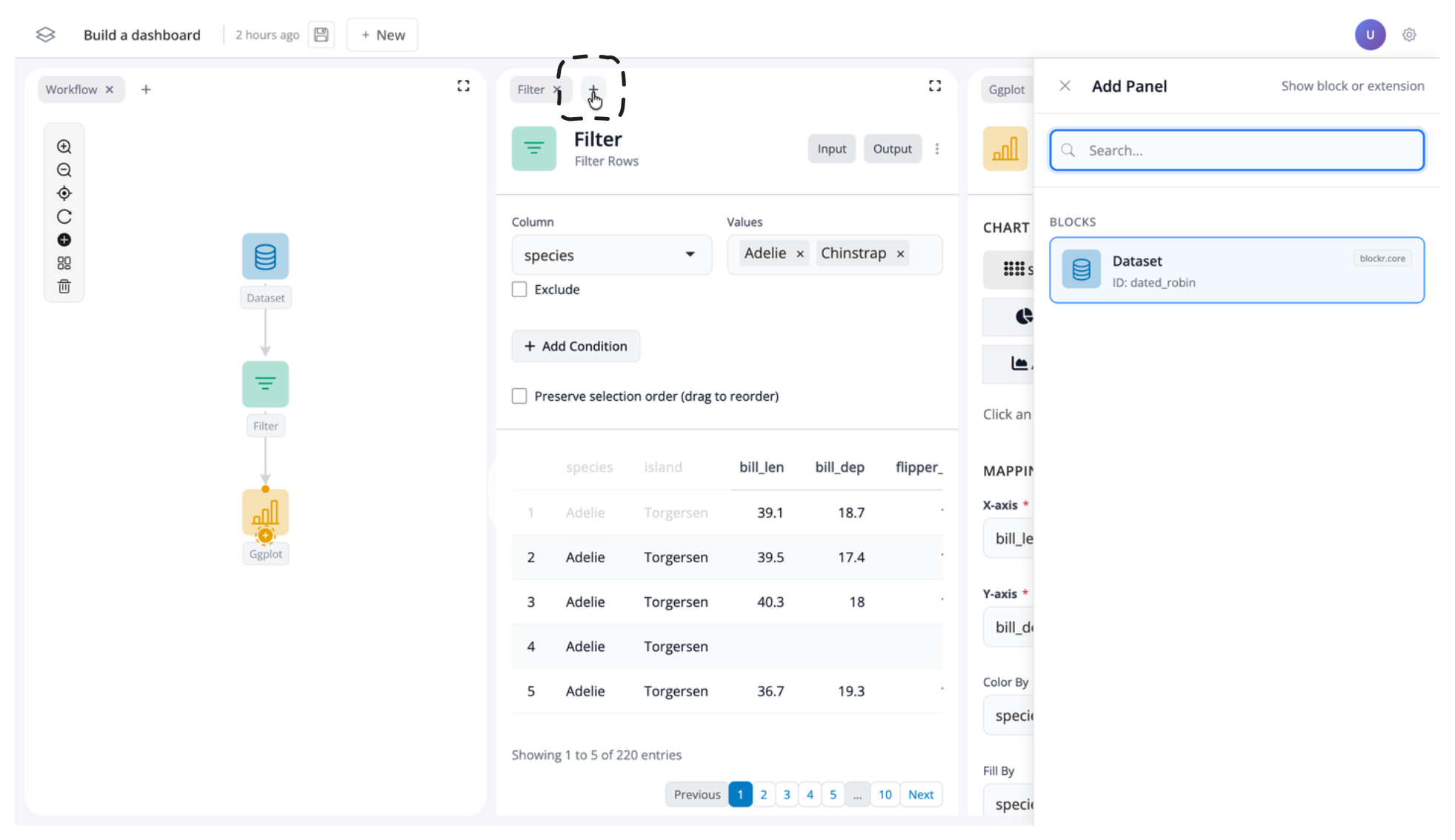Click the black add-block plus icon

click(64, 240)
